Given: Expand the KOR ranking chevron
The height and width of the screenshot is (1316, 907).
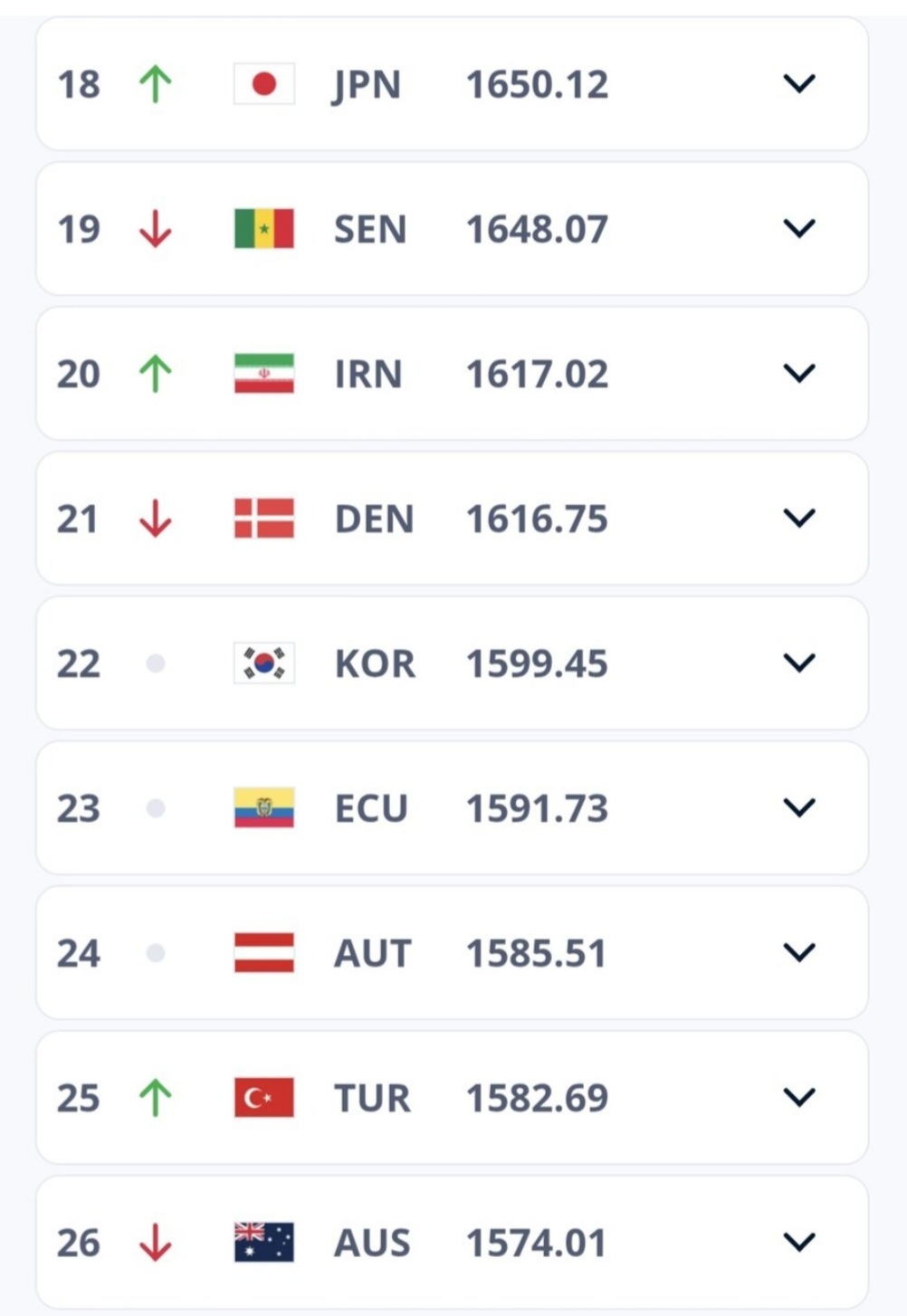Looking at the screenshot, I should point(798,663).
